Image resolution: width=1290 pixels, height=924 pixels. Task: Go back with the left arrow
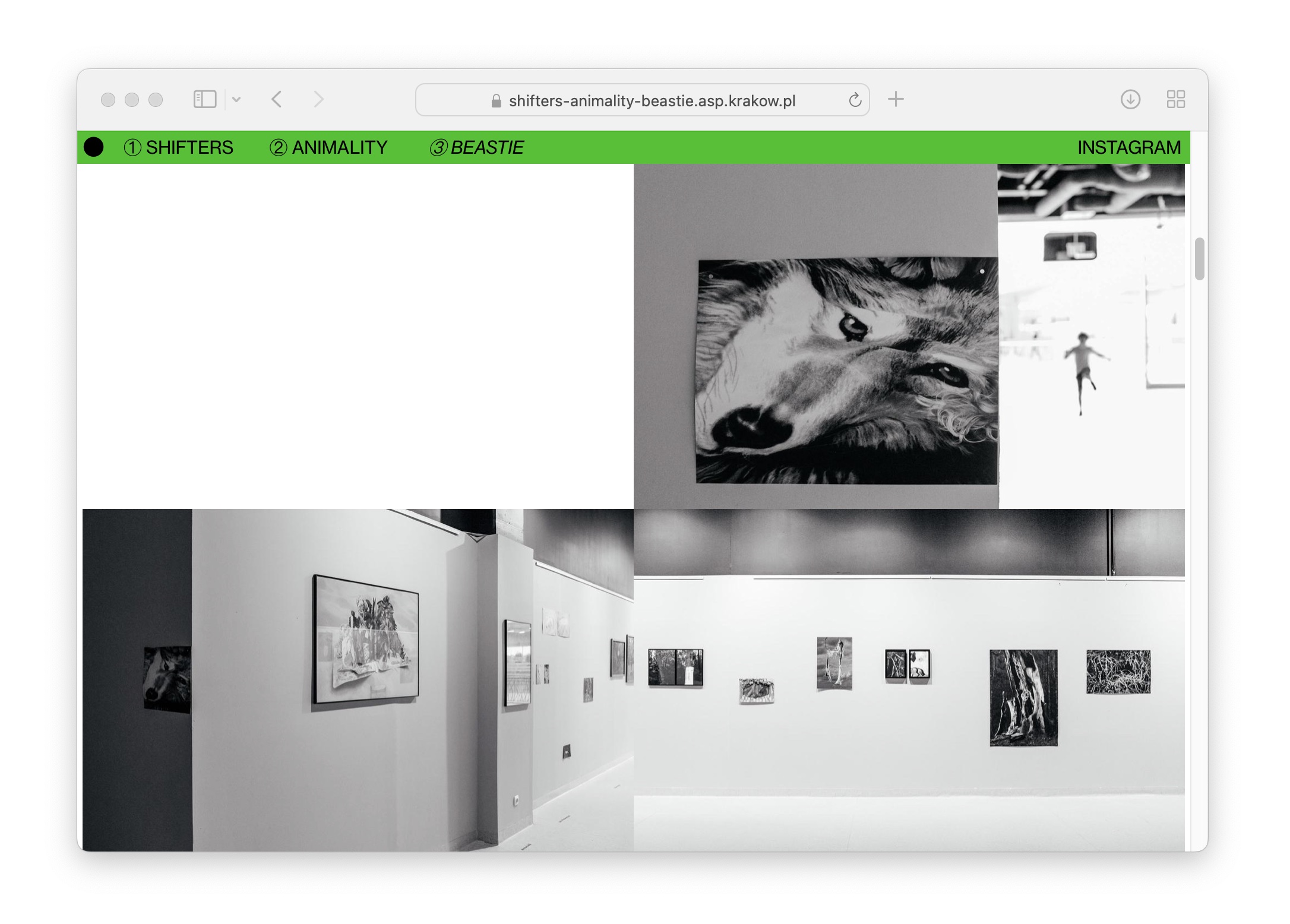pos(276,99)
